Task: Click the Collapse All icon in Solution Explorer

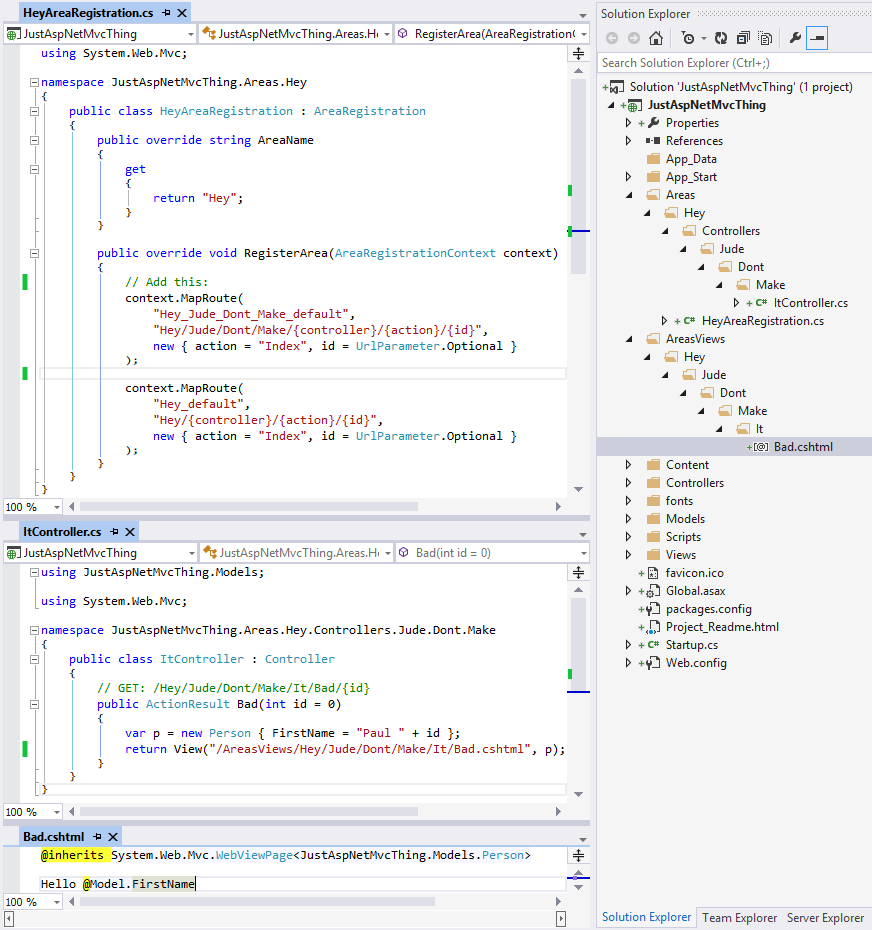Action: click(743, 39)
